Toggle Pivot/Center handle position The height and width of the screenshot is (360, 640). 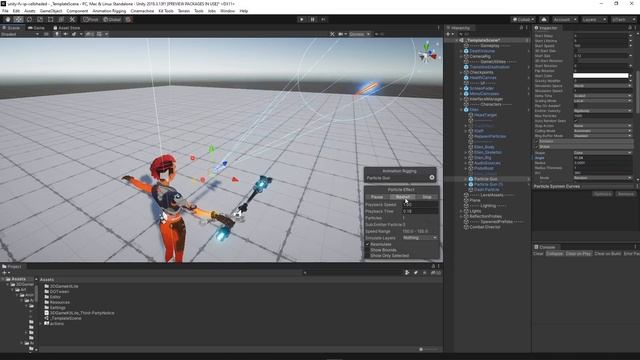coord(91,19)
